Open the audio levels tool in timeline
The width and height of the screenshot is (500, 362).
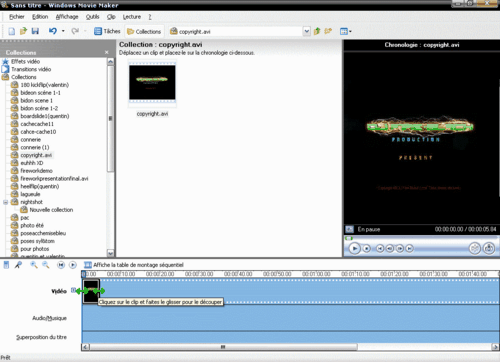click(x=6, y=265)
